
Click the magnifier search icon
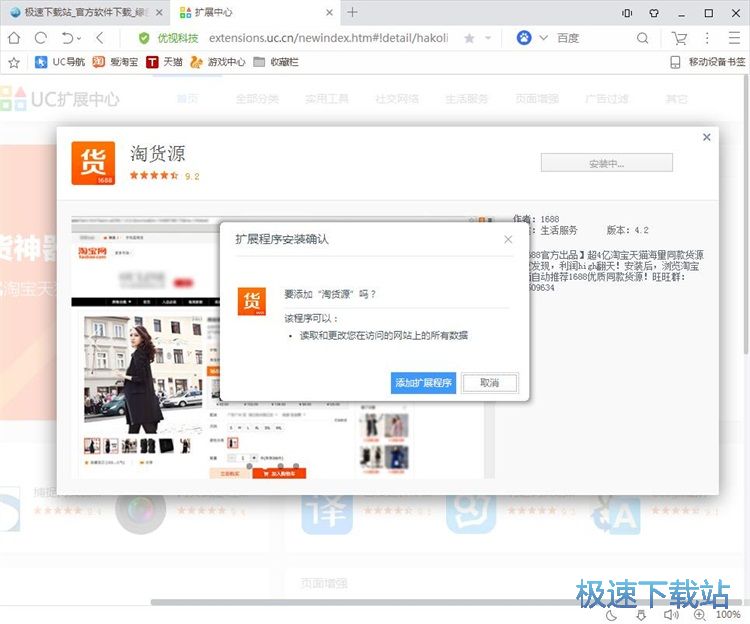[x=643, y=38]
